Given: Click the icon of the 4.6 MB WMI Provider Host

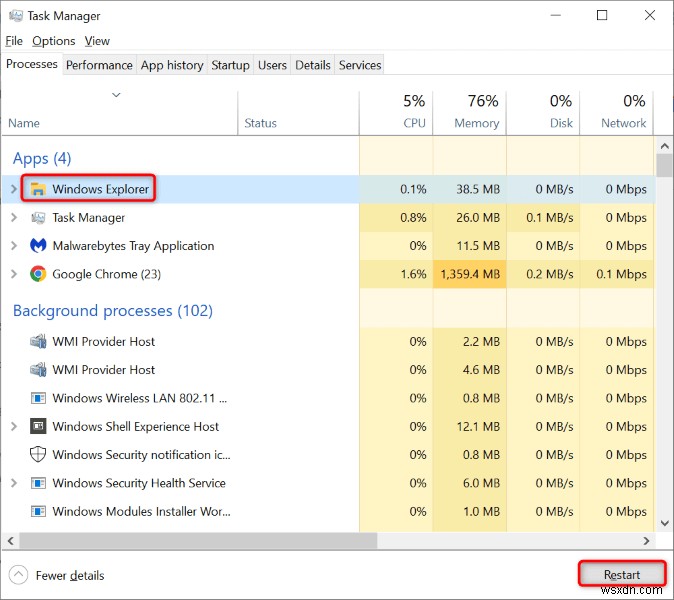Looking at the screenshot, I should point(38,370).
